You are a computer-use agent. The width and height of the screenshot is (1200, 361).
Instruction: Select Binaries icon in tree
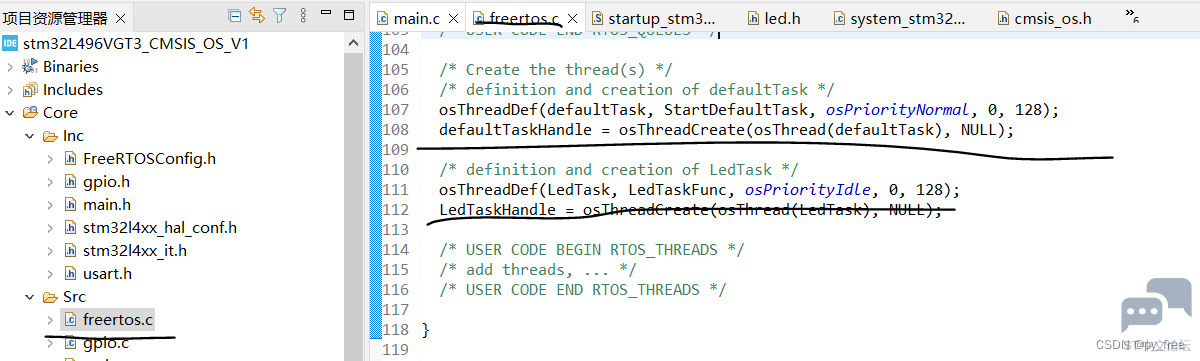tap(31, 66)
